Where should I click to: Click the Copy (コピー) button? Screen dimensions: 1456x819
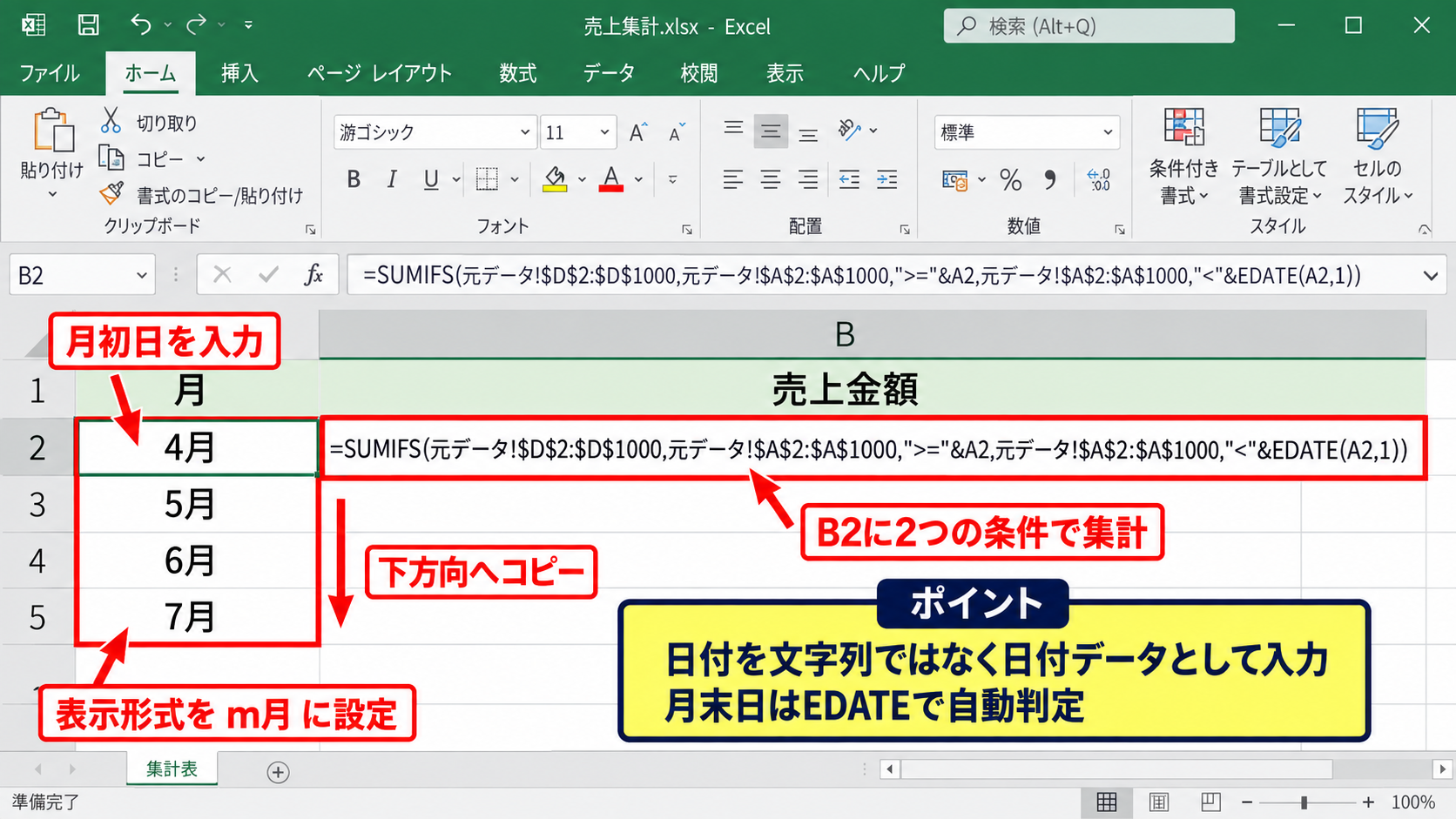(x=152, y=159)
